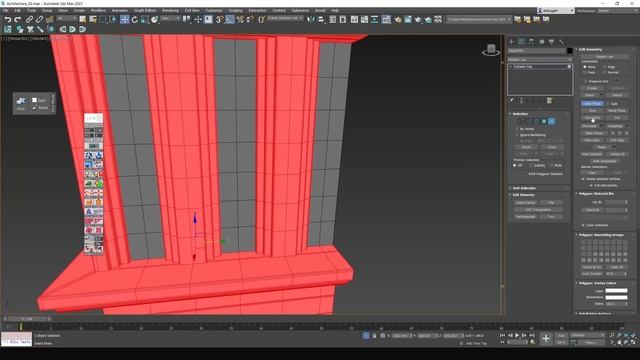Select the Off preview selection radio
Screen dimensions: 640x360
[x=514, y=165]
